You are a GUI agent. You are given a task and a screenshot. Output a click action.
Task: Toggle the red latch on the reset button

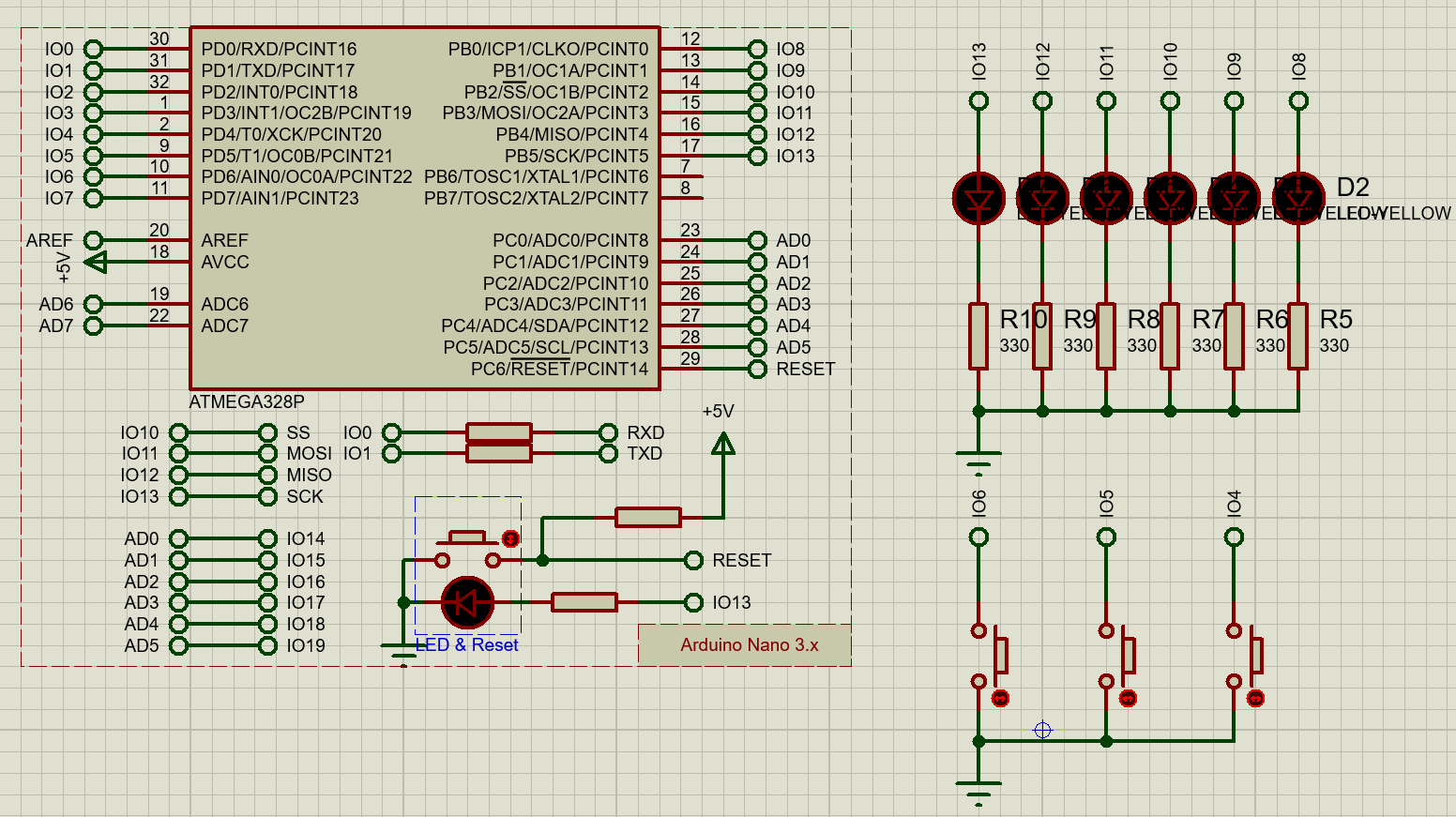tap(510, 538)
